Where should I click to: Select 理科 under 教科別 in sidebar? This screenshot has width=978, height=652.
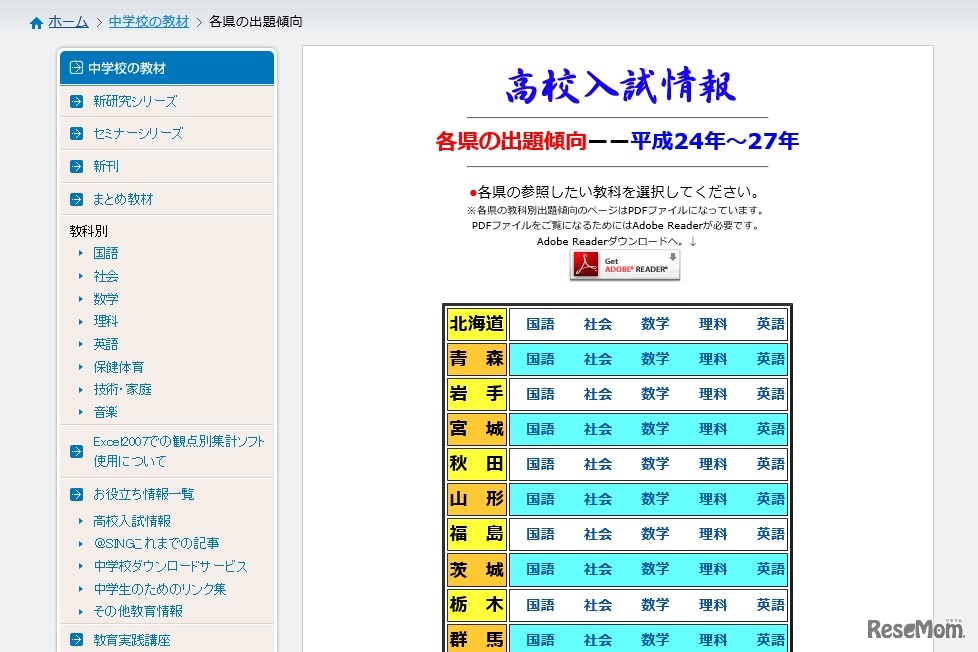click(x=105, y=321)
